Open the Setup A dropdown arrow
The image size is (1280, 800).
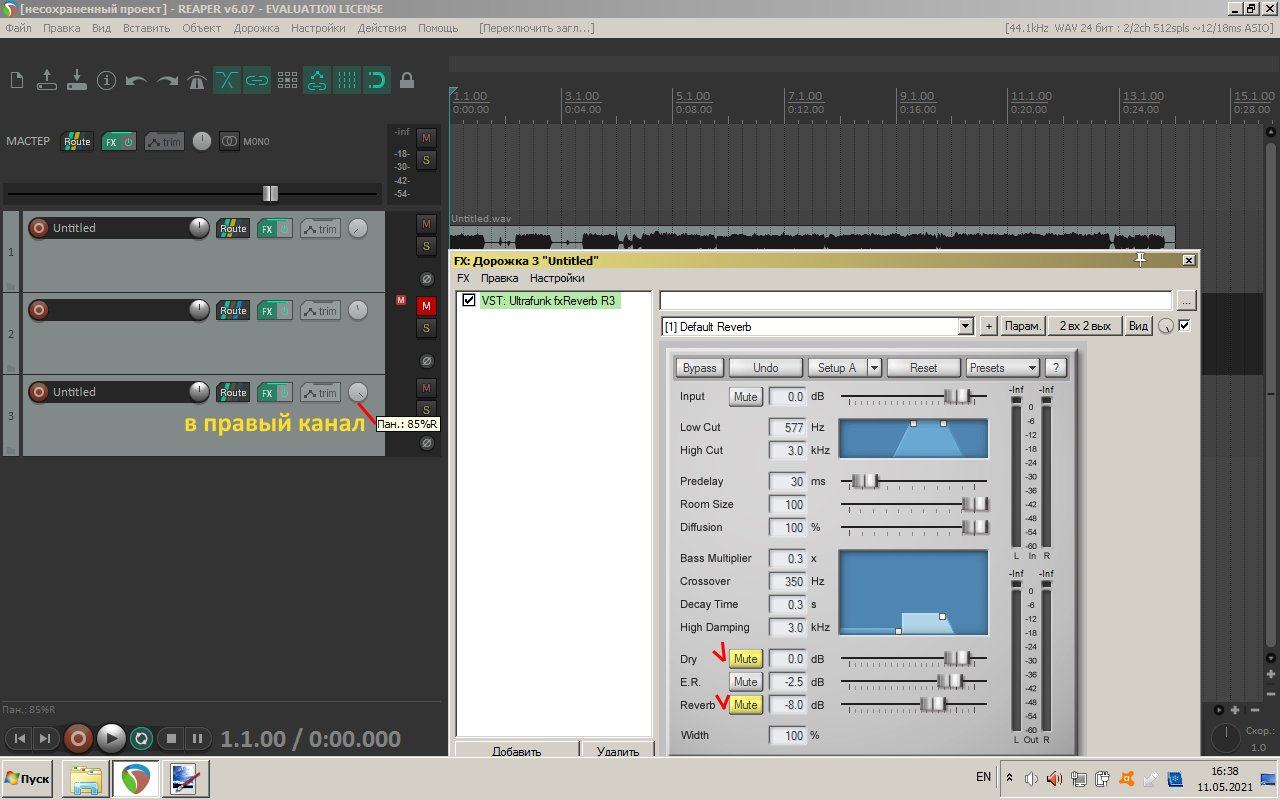click(x=874, y=368)
